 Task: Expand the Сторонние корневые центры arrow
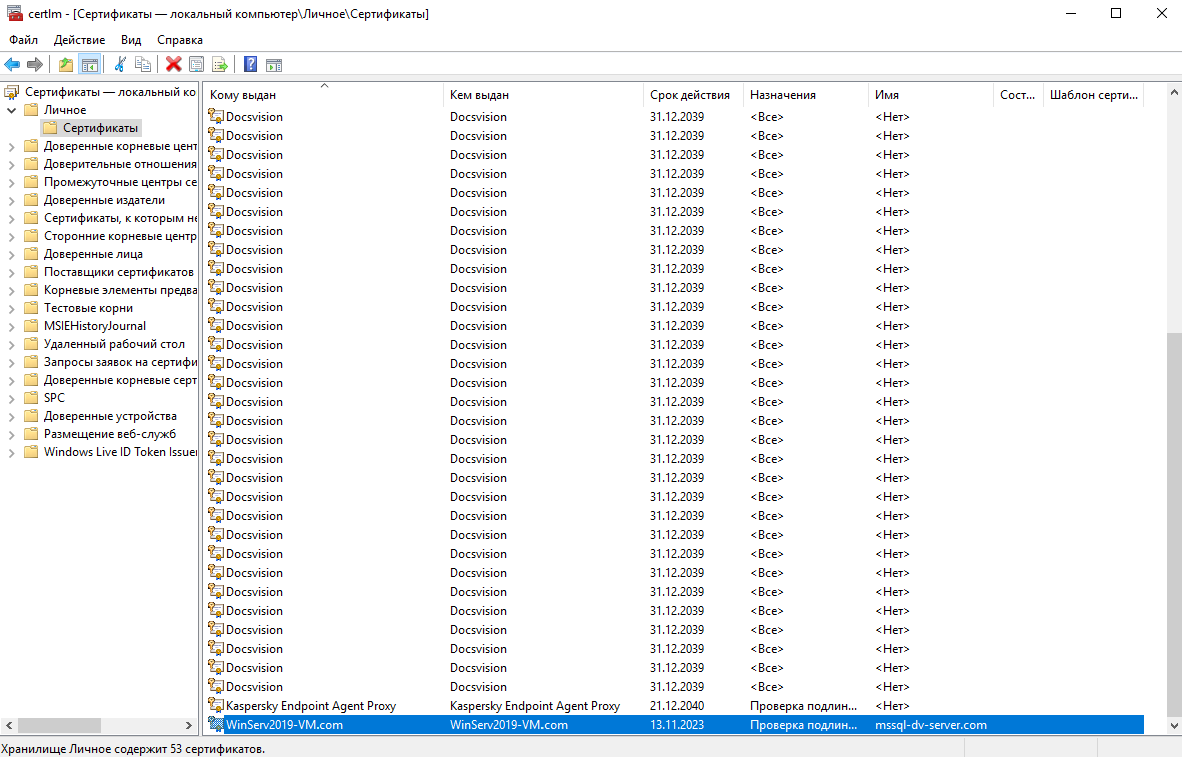pyautogui.click(x=11, y=236)
